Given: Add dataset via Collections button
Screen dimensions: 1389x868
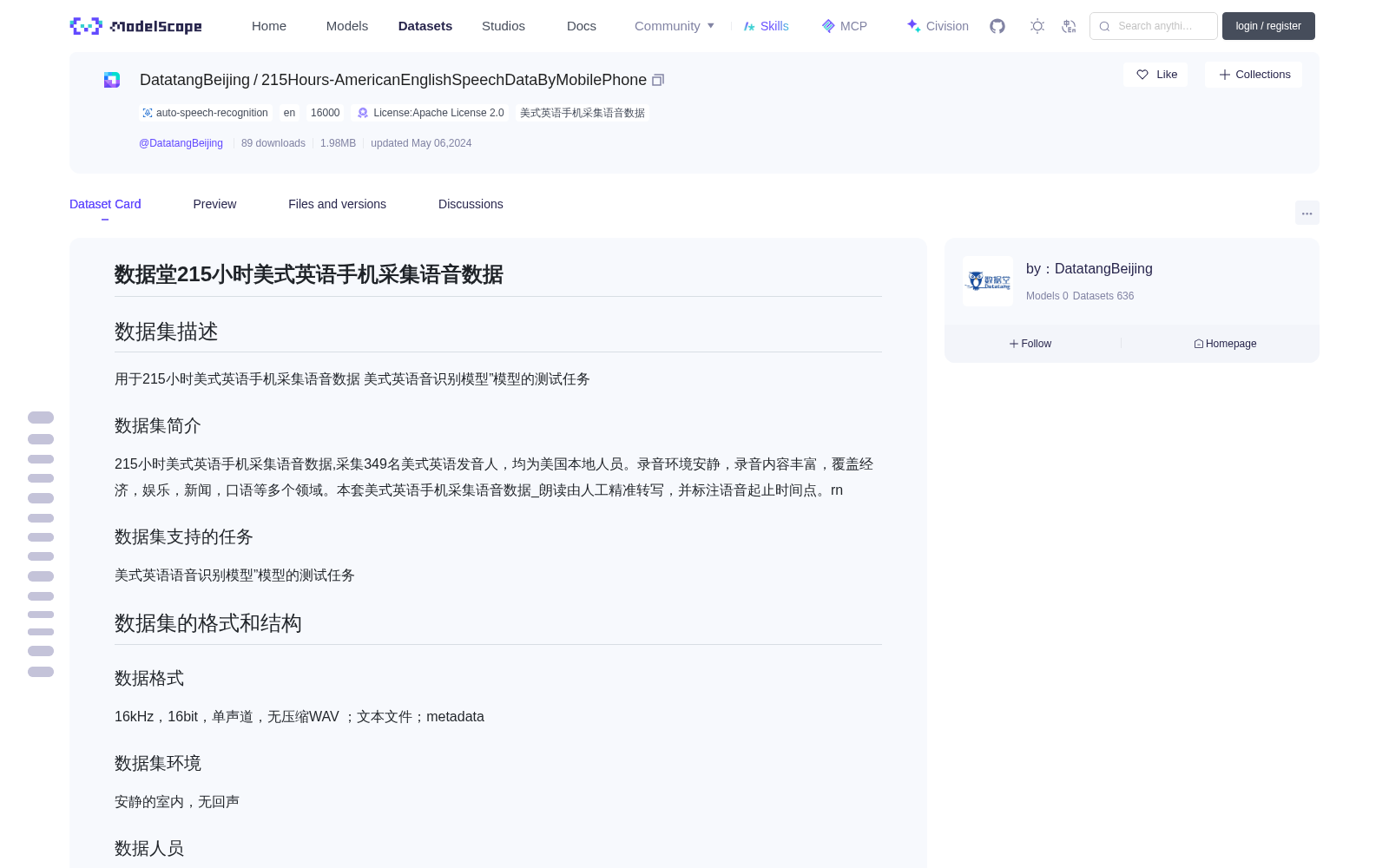Looking at the screenshot, I should pos(1254,75).
